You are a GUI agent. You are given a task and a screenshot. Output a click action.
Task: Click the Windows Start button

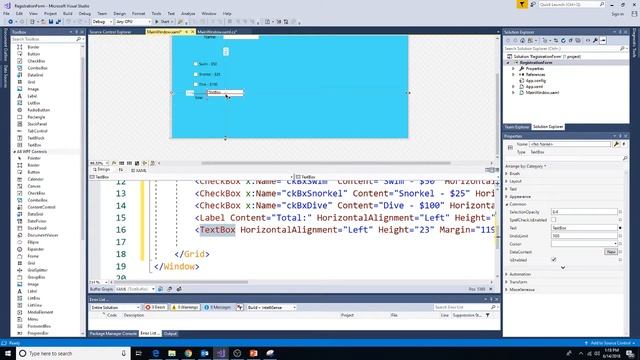pos(8,353)
